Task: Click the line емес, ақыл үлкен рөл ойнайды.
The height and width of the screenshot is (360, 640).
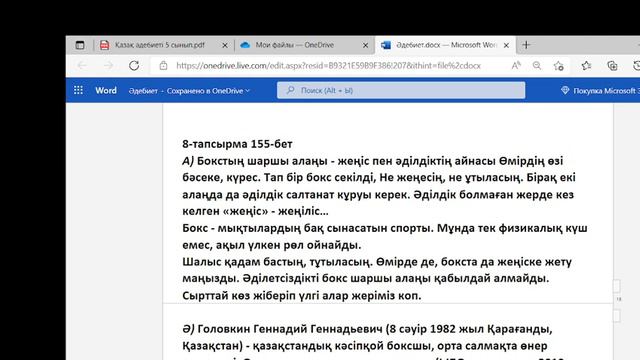Action: [x=271, y=245]
